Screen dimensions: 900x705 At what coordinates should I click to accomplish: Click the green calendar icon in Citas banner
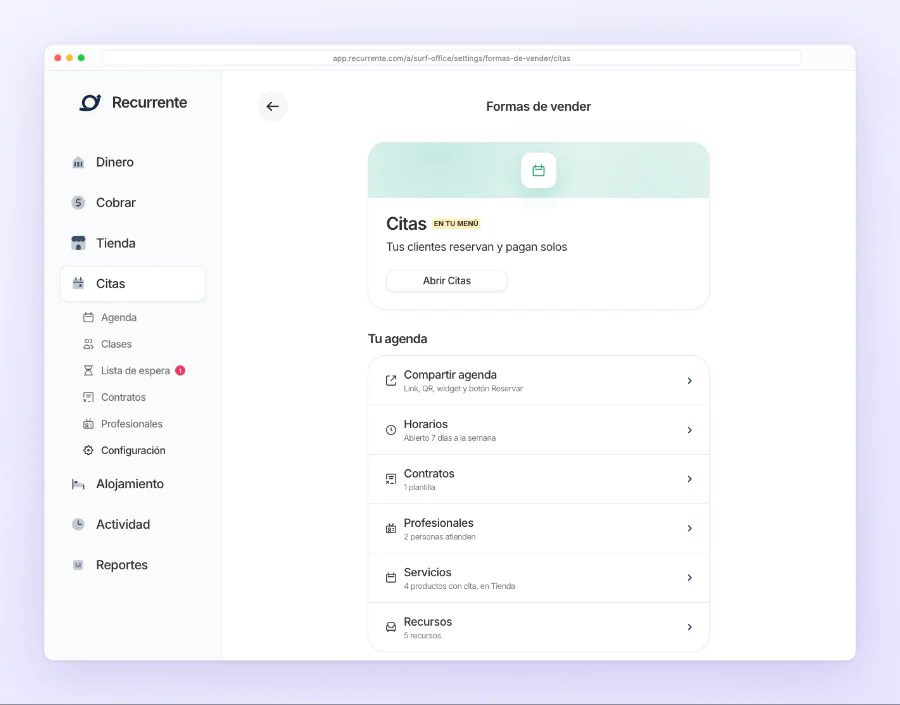(538, 171)
